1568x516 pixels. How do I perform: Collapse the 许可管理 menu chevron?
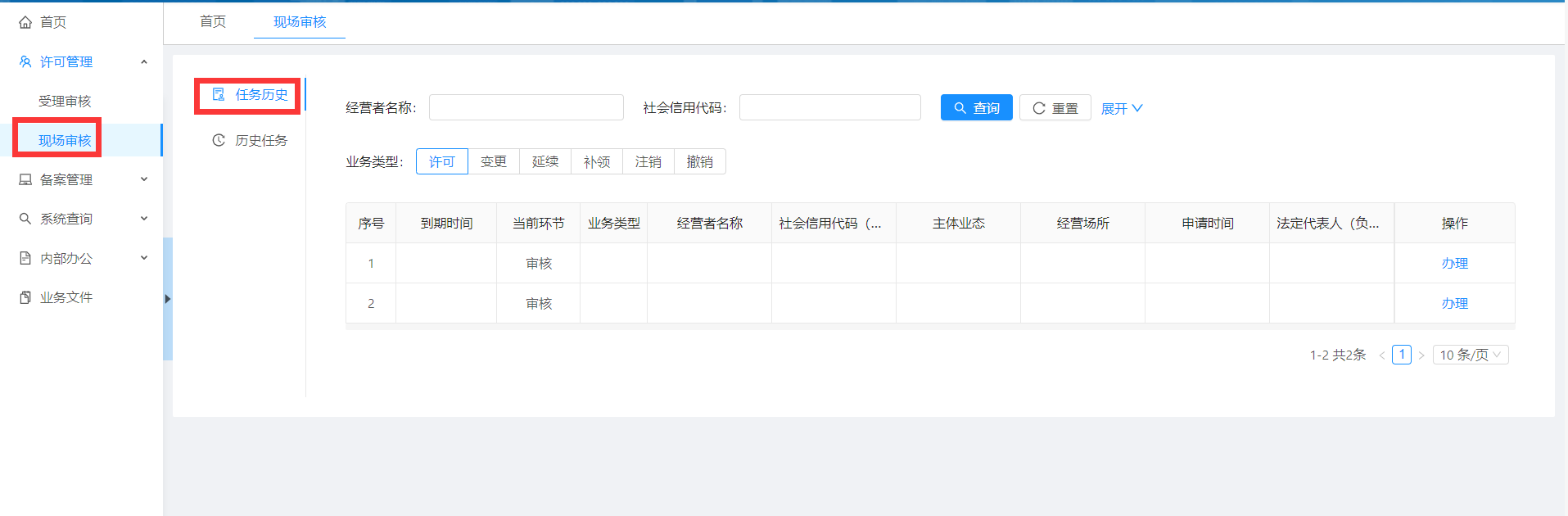[x=144, y=61]
